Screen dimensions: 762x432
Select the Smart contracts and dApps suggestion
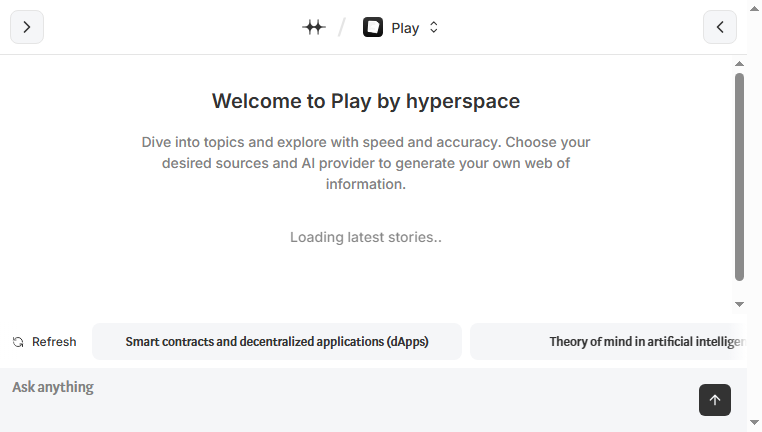(277, 342)
